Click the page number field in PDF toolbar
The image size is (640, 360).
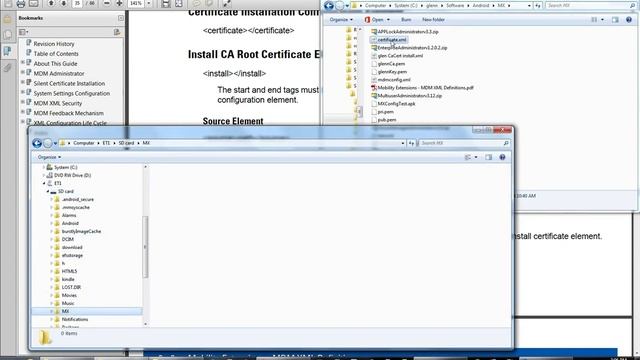point(77,3)
